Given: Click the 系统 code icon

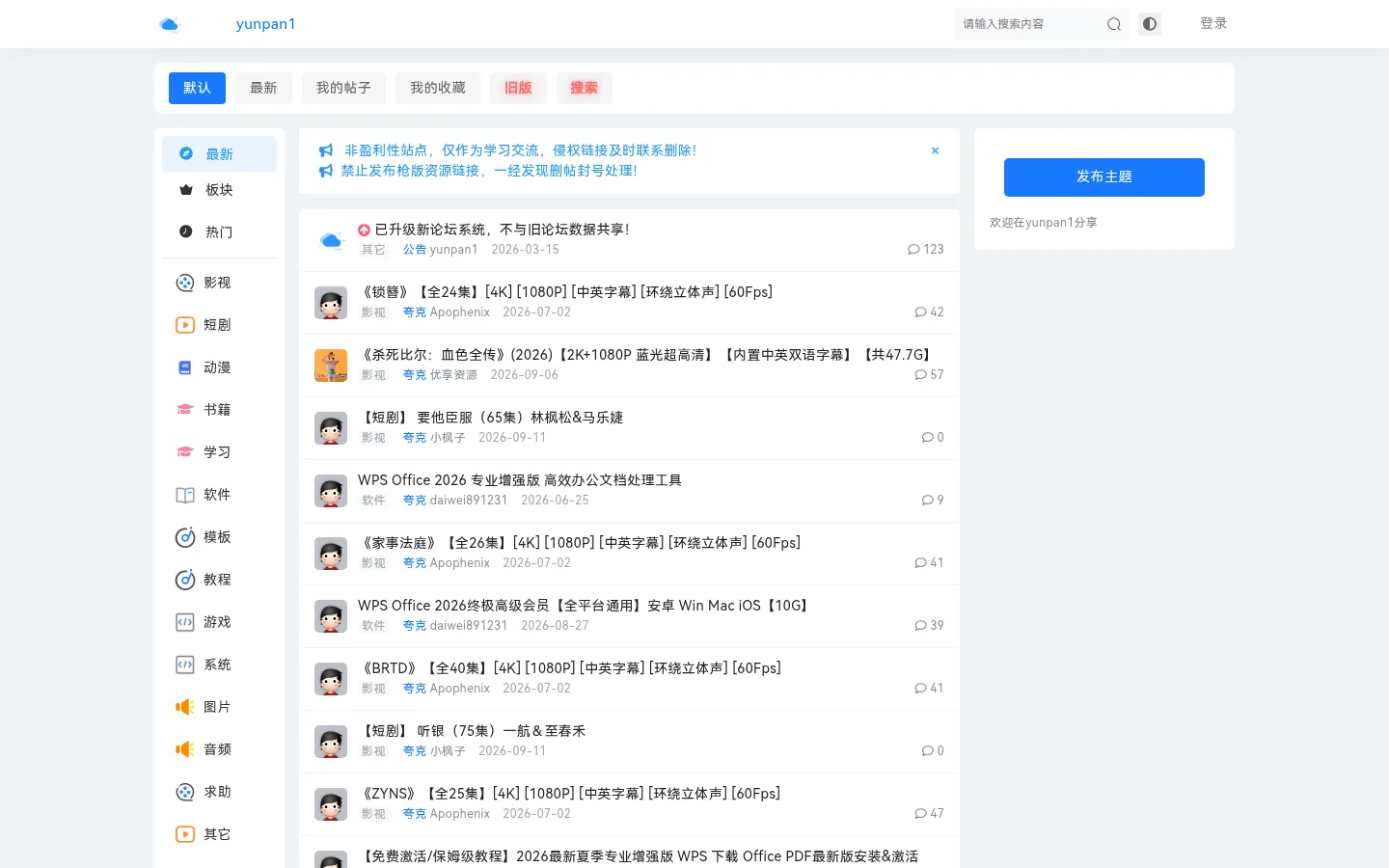Looking at the screenshot, I should (185, 665).
